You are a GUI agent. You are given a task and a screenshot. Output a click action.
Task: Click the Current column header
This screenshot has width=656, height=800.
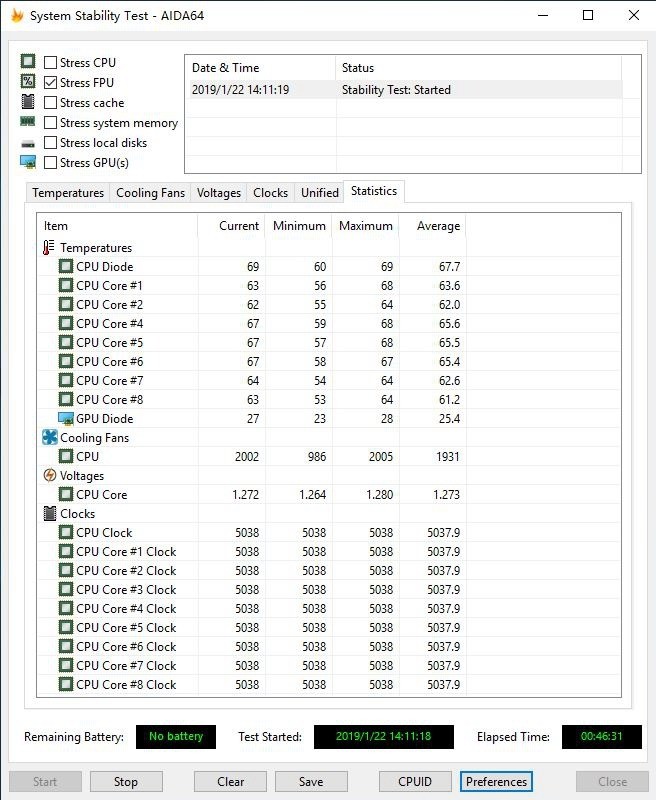coord(232,226)
